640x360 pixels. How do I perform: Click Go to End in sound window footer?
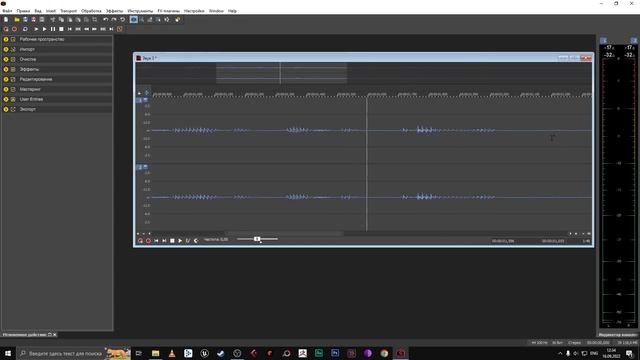(x=164, y=241)
